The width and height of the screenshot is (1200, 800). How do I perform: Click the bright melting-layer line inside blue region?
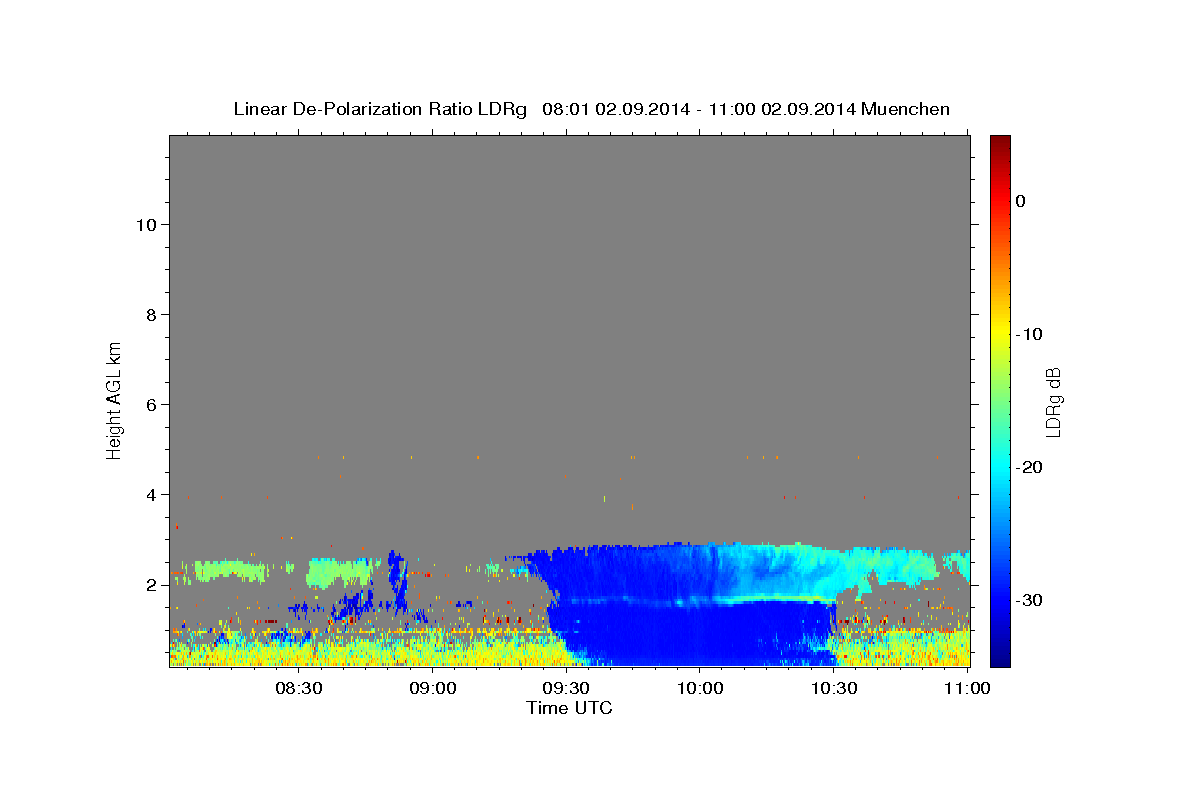695,600
